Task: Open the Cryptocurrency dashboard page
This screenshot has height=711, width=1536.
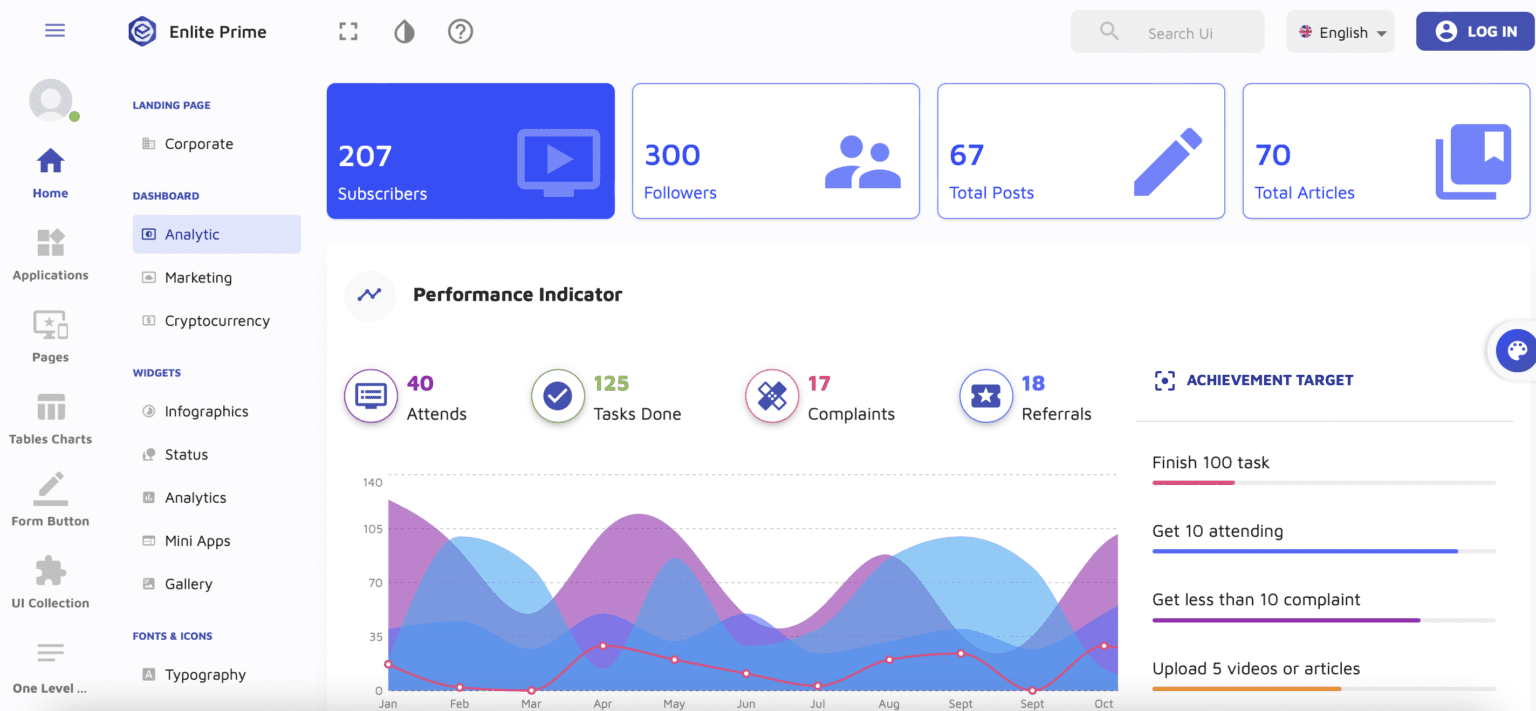Action: pos(217,320)
